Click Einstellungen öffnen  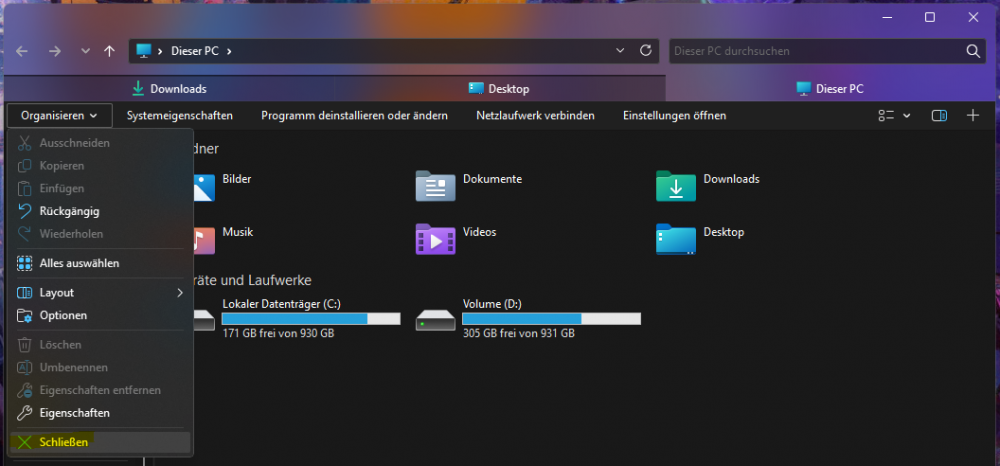(x=675, y=115)
